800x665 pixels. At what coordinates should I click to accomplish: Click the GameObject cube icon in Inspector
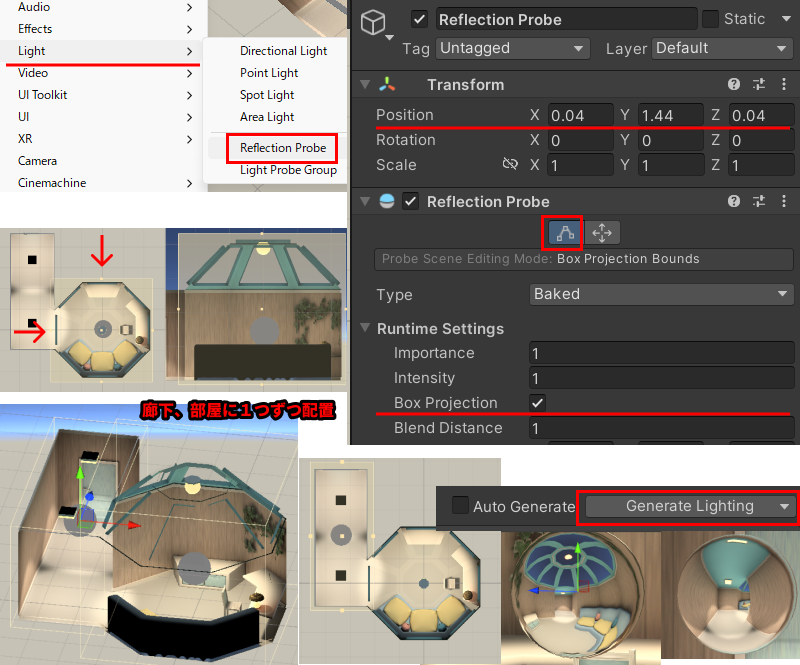373,24
